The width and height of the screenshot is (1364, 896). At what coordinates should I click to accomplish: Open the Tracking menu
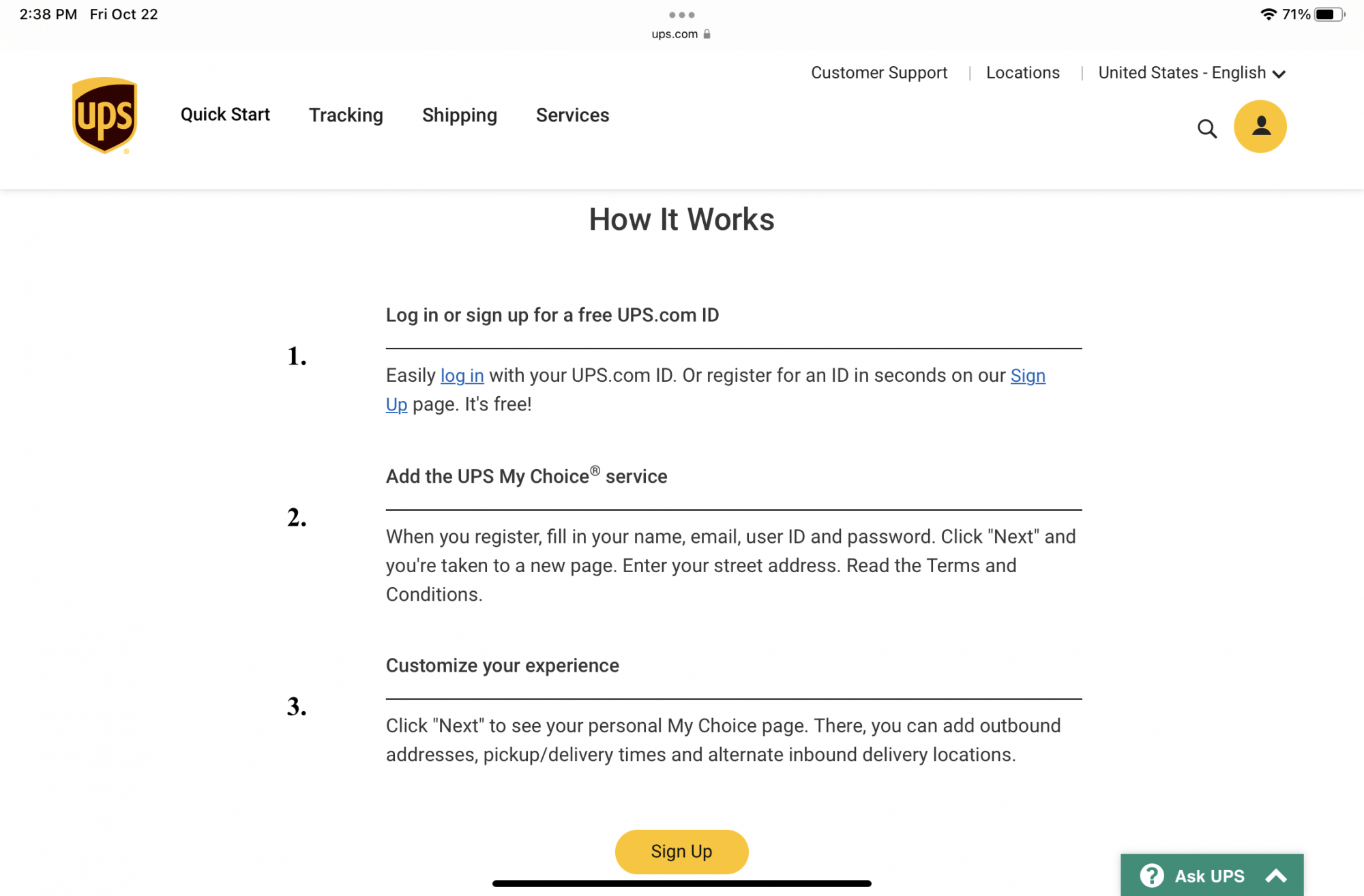pyautogui.click(x=346, y=115)
